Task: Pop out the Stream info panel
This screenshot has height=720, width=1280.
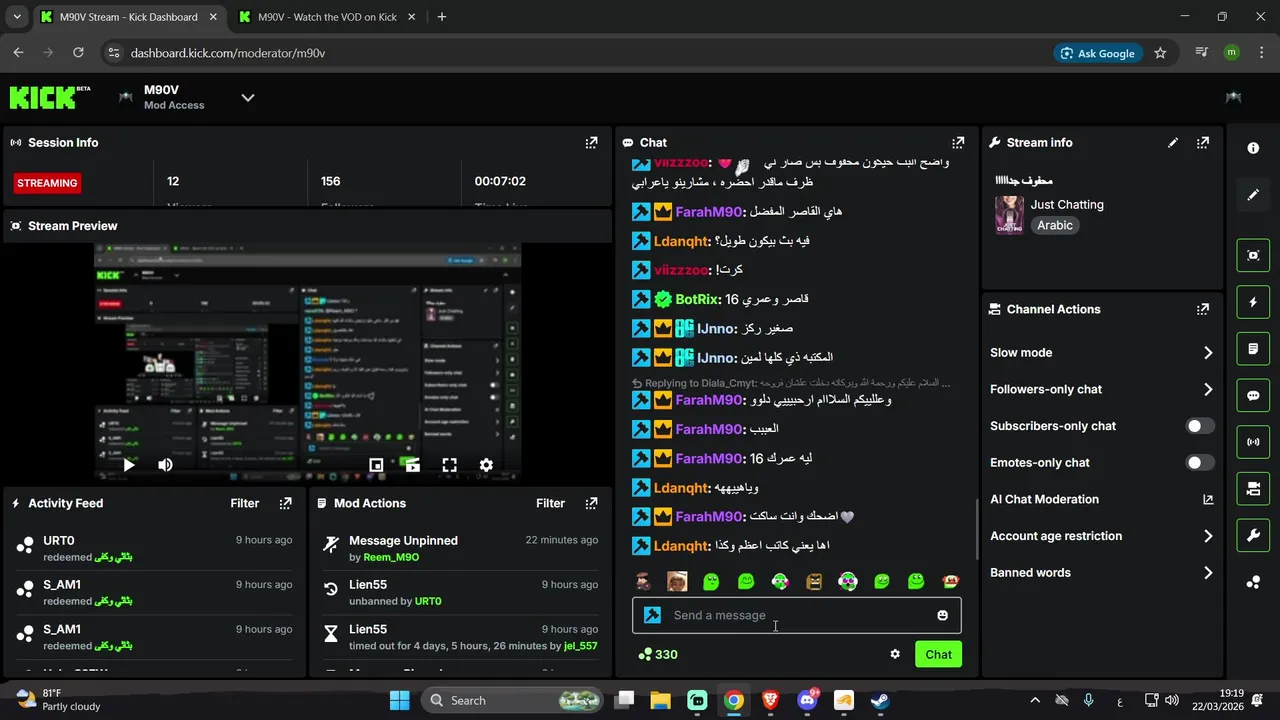Action: click(x=1203, y=143)
